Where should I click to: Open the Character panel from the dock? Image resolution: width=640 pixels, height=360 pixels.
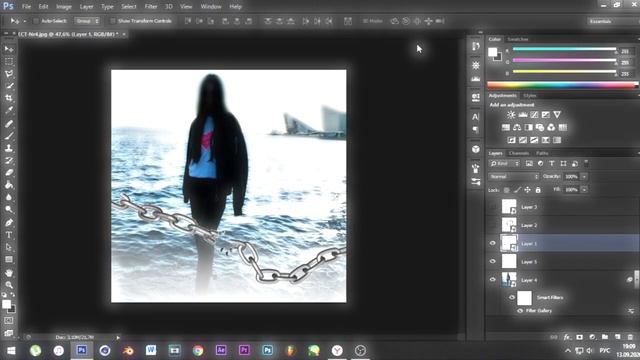tap(476, 117)
